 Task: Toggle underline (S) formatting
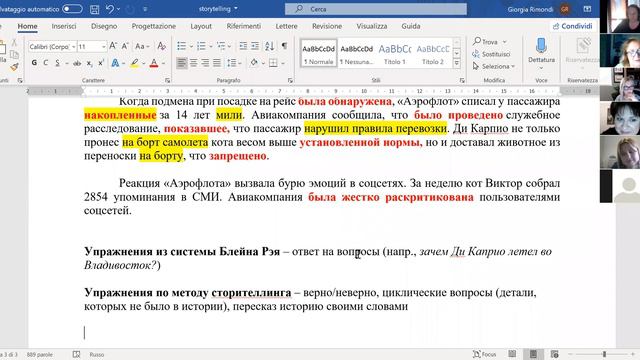(58, 63)
